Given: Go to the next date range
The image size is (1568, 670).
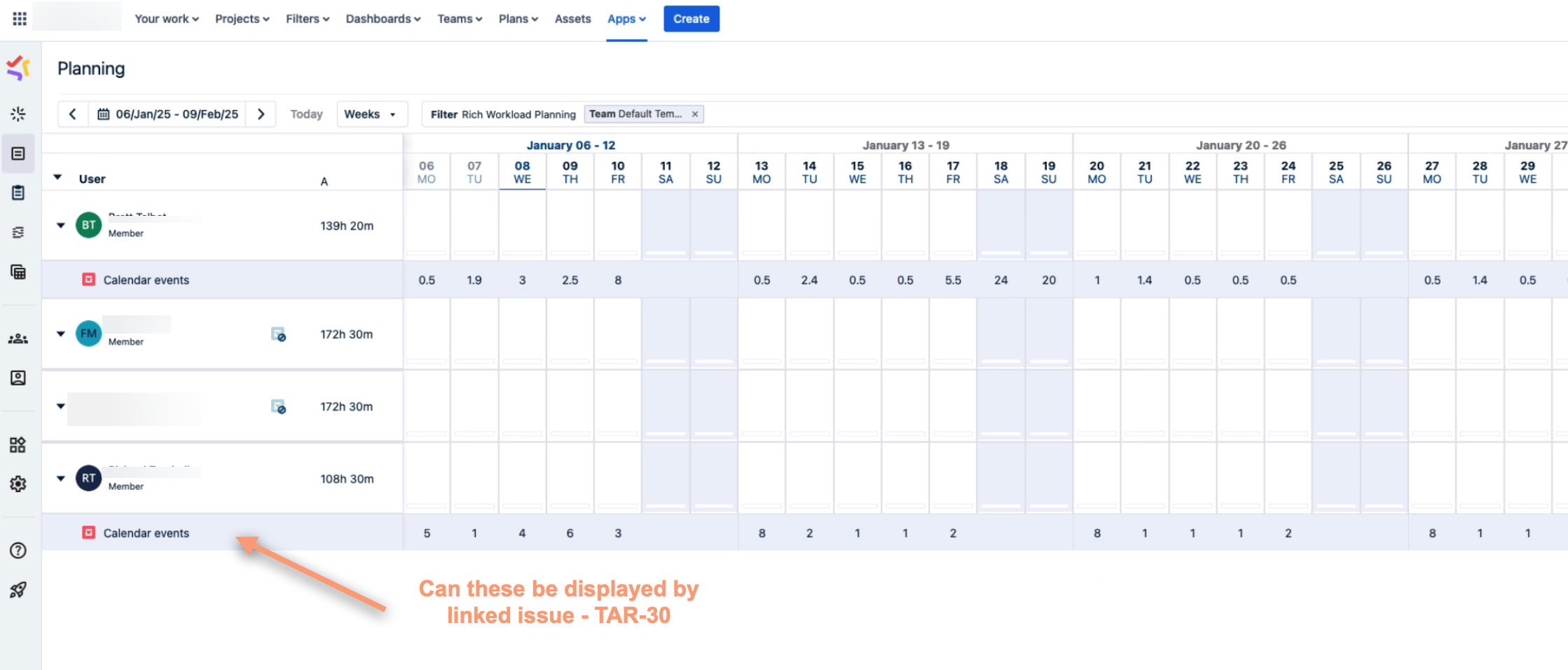Looking at the screenshot, I should tap(261, 114).
